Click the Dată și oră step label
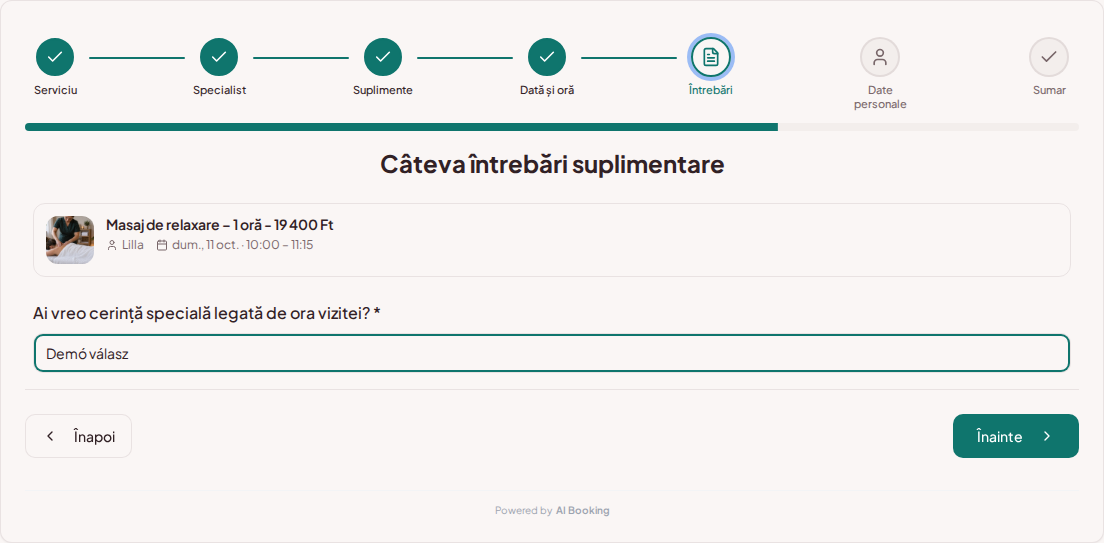 point(547,90)
